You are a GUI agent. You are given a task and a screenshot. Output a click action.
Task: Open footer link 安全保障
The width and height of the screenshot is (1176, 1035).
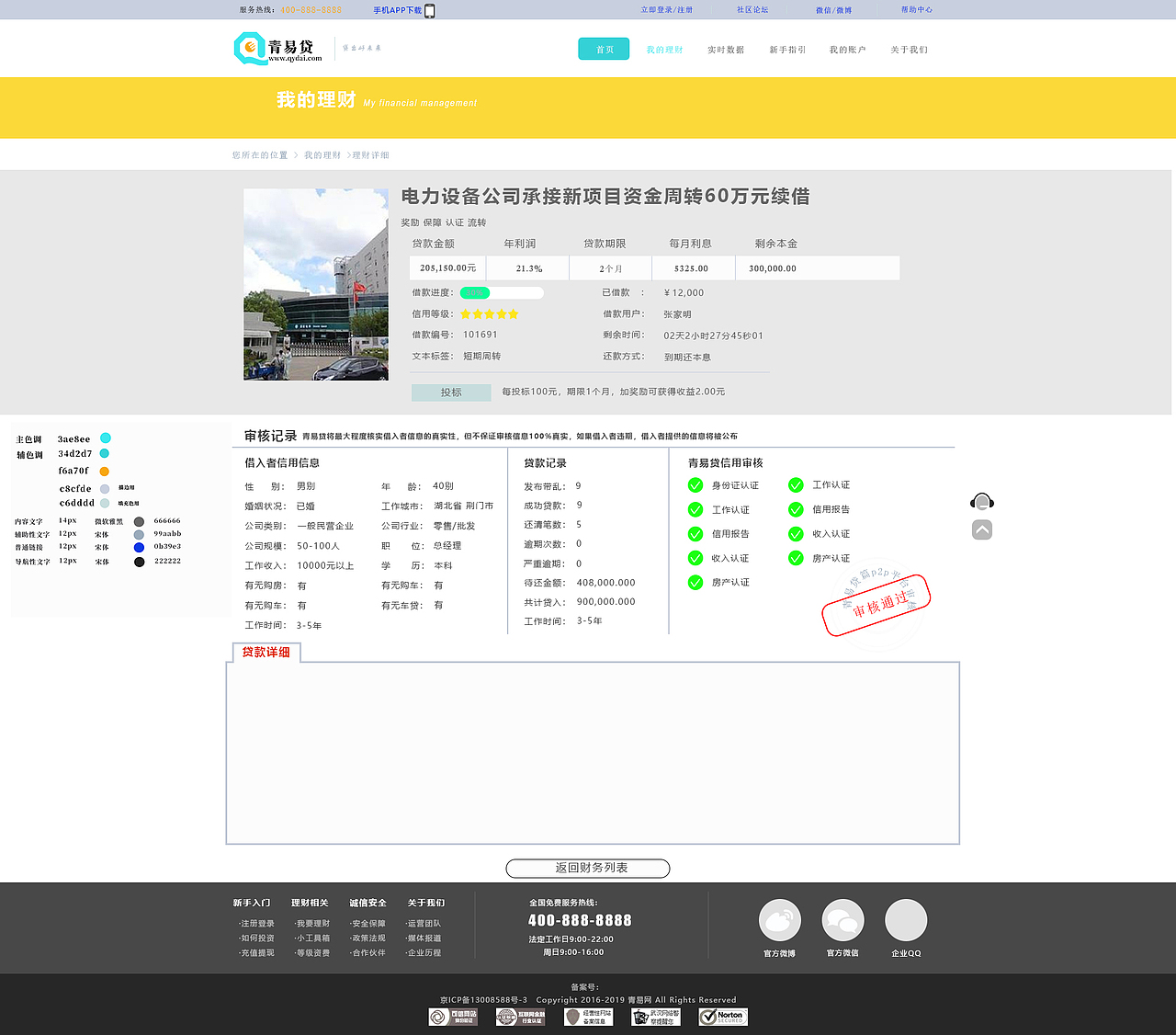click(368, 924)
